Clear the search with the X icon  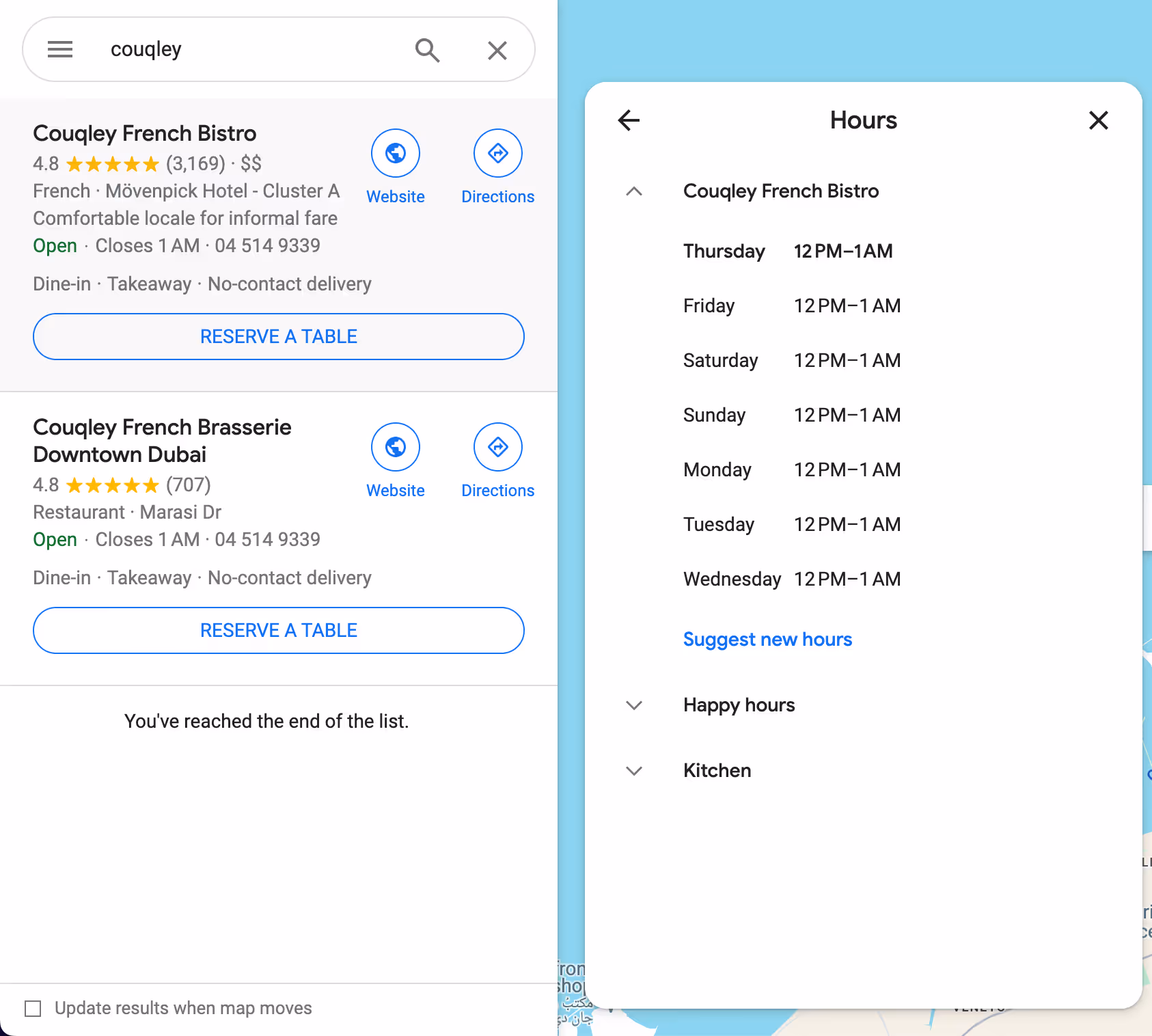[x=497, y=50]
